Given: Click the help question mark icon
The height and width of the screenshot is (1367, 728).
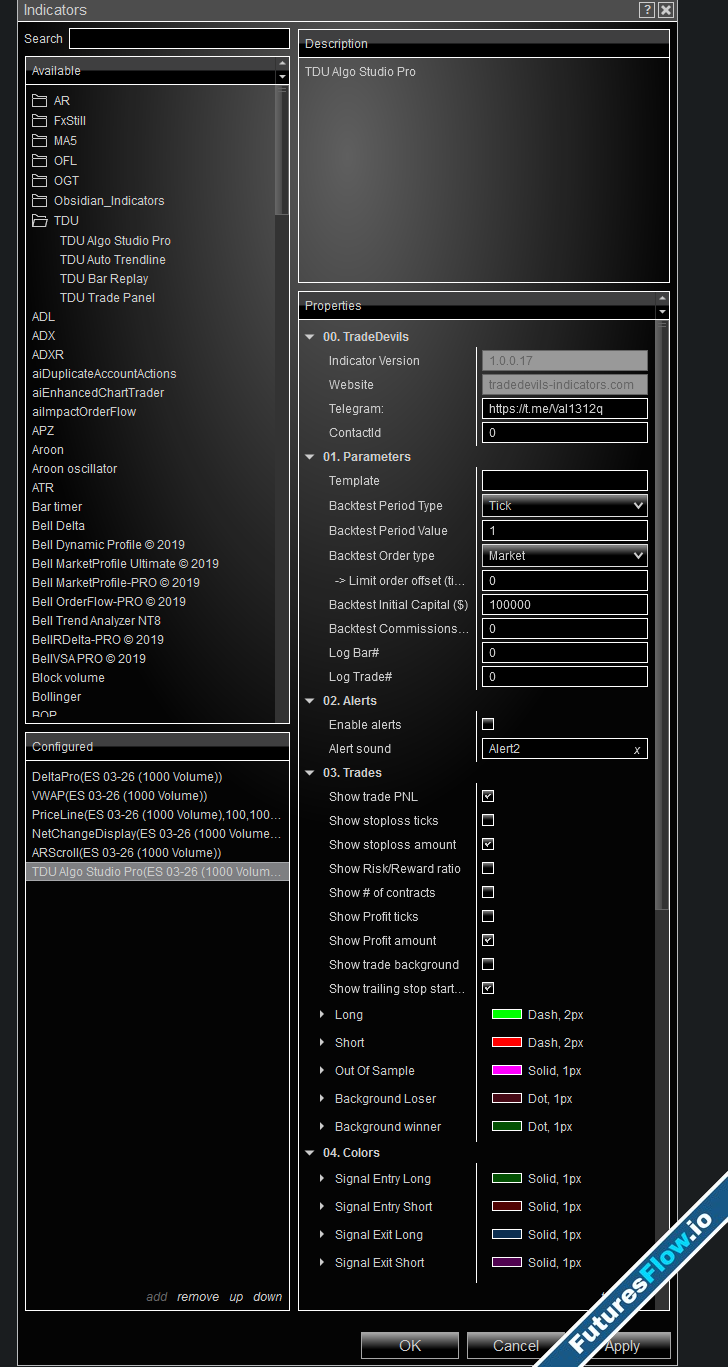Looking at the screenshot, I should 647,10.
